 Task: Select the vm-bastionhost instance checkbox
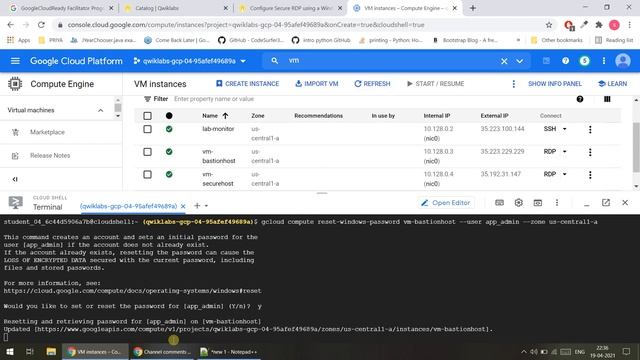coord(147,152)
